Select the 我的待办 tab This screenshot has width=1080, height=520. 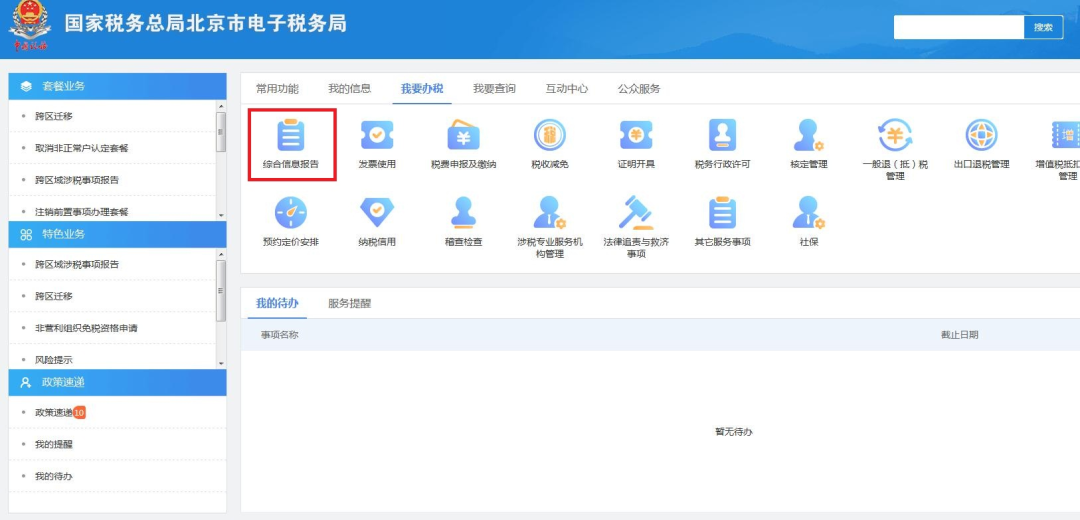pos(277,303)
